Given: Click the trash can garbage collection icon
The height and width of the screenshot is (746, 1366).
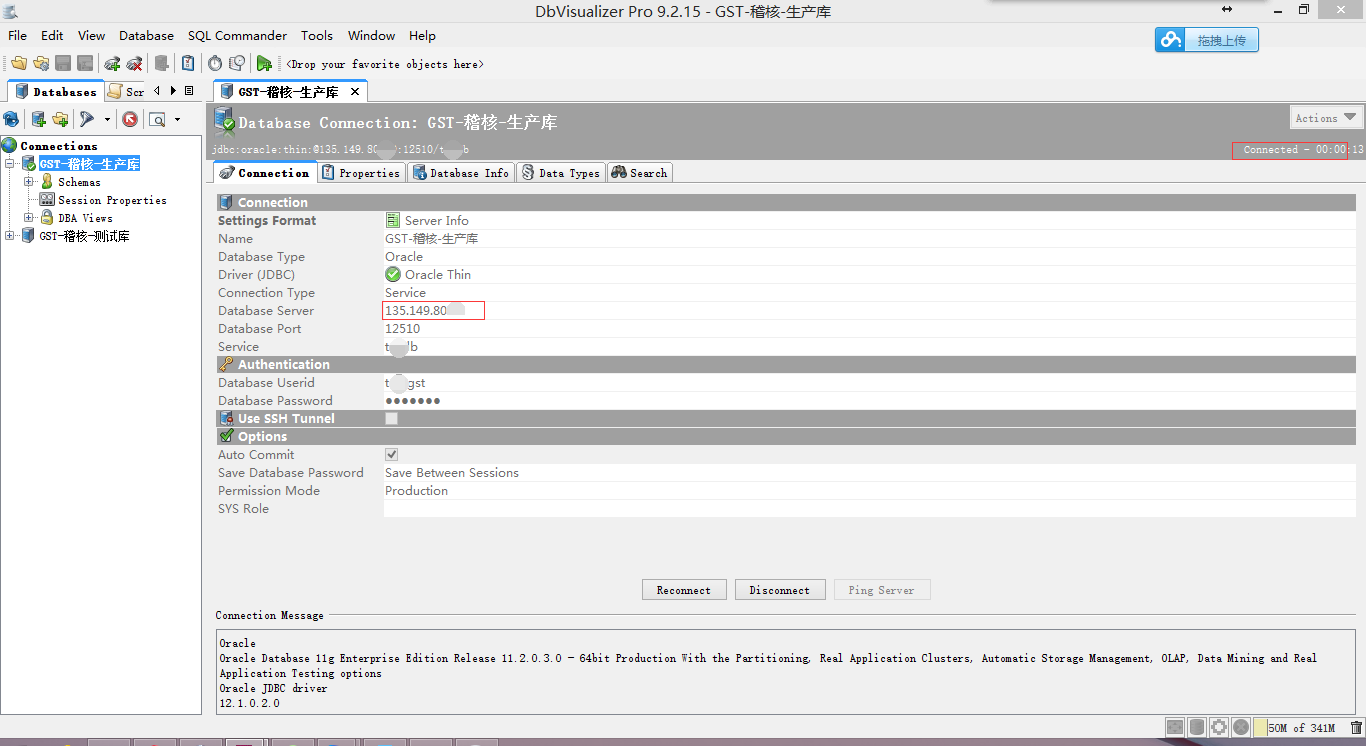Looking at the screenshot, I should (1356, 728).
